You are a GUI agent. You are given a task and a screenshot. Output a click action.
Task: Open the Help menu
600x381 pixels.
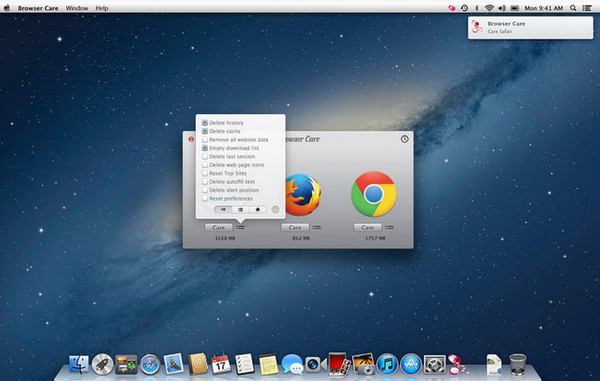[102, 8]
